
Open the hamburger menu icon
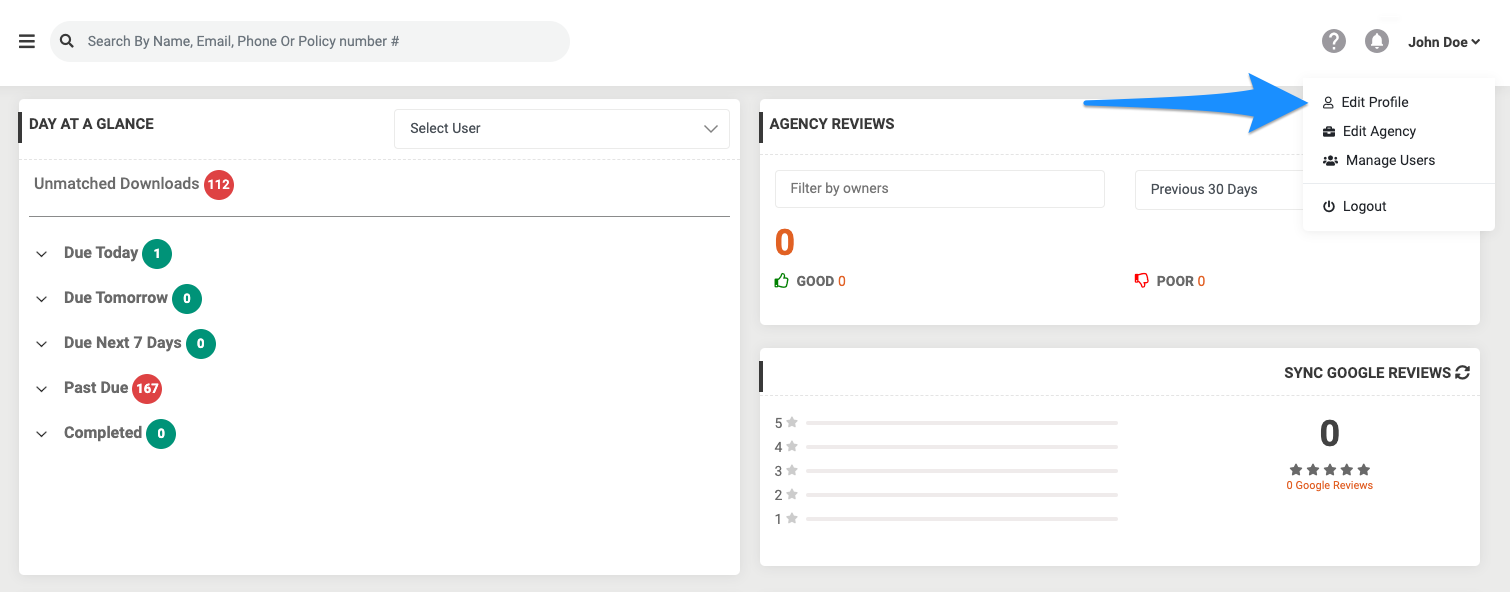click(x=27, y=42)
